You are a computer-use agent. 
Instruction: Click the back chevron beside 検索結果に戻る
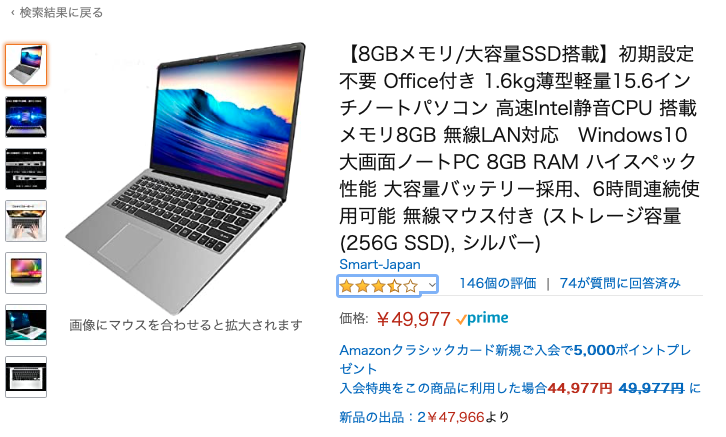[x=13, y=12]
